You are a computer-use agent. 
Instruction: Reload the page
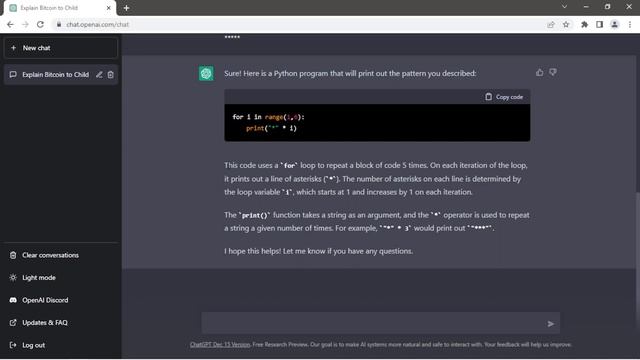point(40,24)
